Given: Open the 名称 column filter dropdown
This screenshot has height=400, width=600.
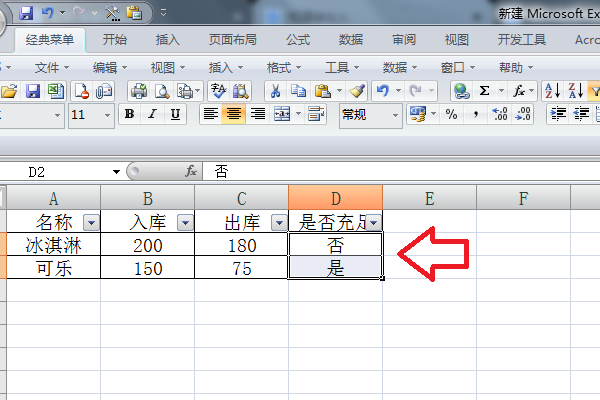Looking at the screenshot, I should click(x=91, y=222).
